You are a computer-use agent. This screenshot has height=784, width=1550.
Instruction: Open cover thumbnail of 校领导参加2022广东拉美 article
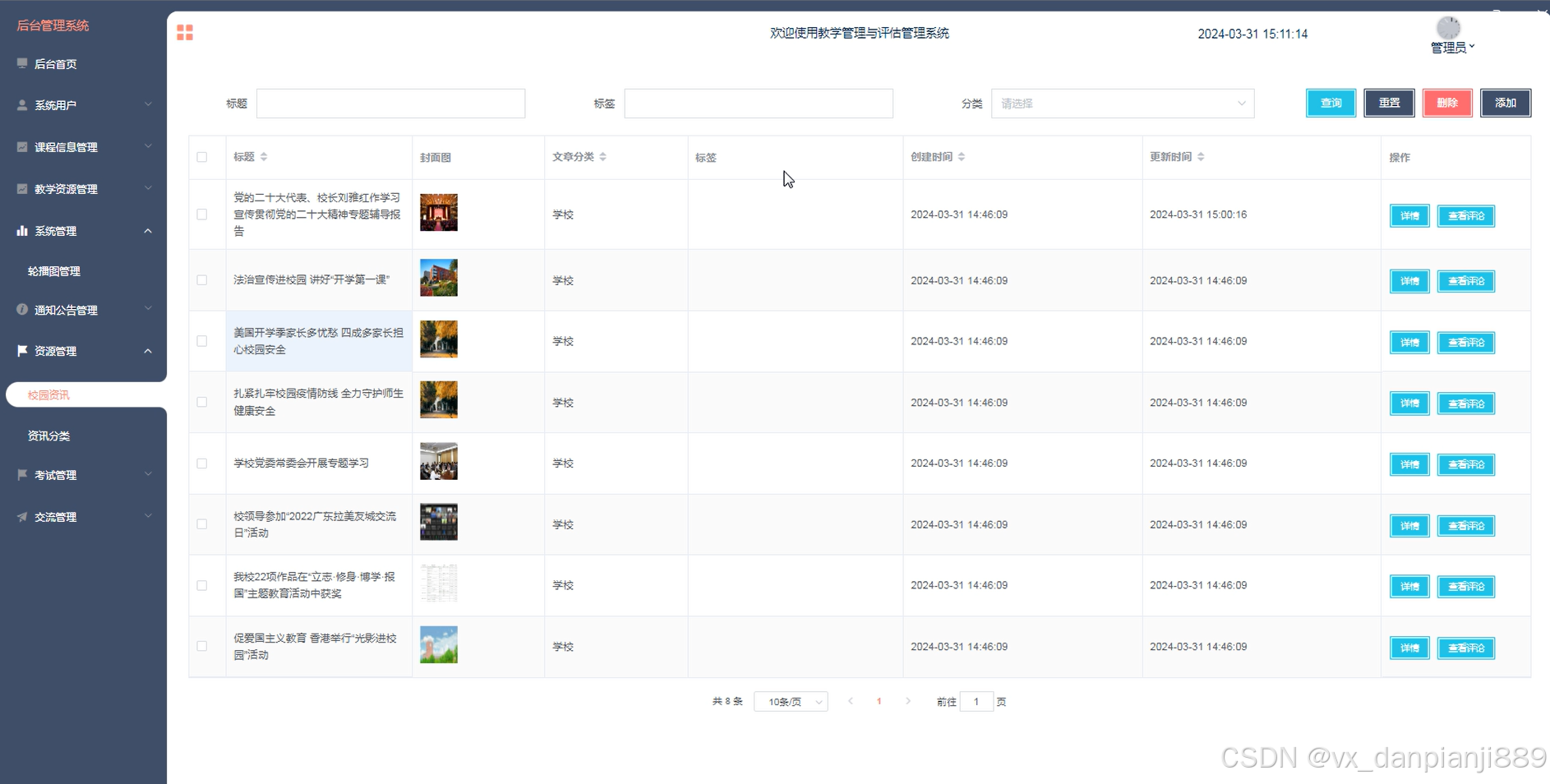(x=439, y=522)
